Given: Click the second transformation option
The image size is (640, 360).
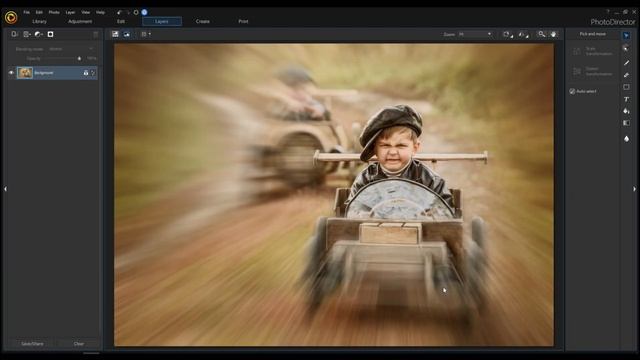Looking at the screenshot, I should 593,71.
